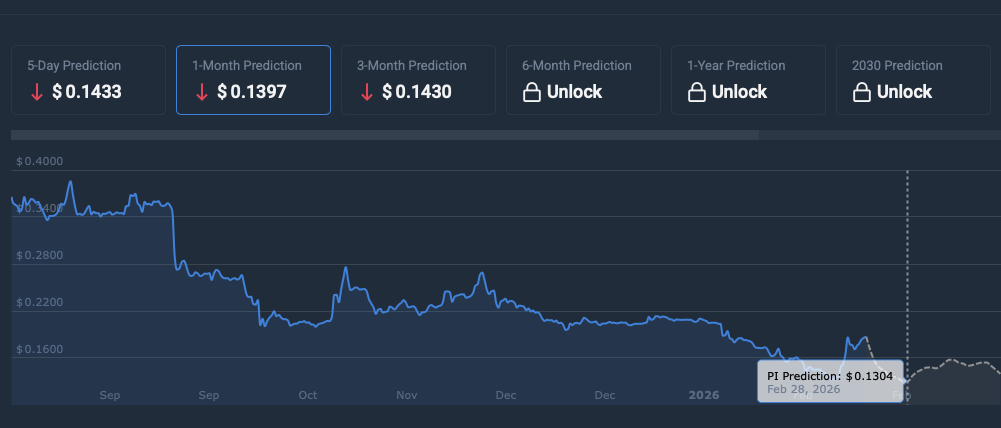
Task: Click the lock icon for 6-Month Prediction
Action: coord(532,93)
